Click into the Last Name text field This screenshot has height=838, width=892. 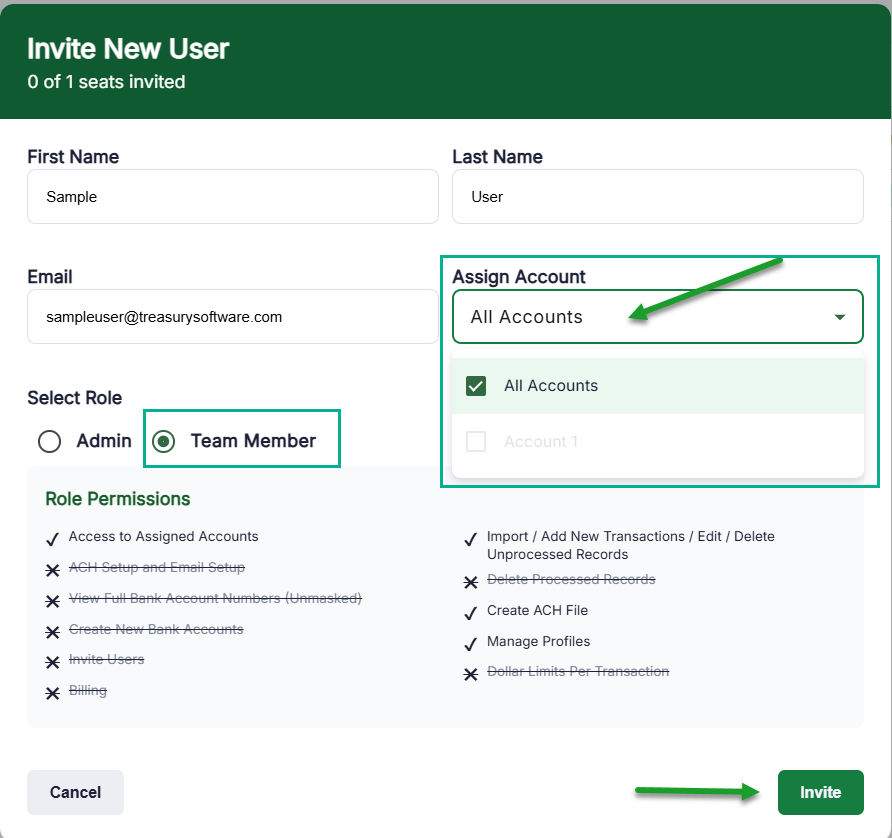(657, 197)
